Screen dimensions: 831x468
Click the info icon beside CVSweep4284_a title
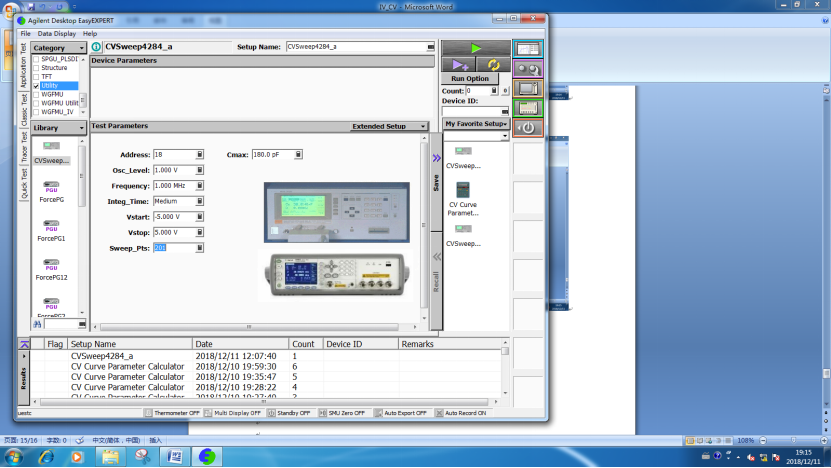click(x=96, y=47)
